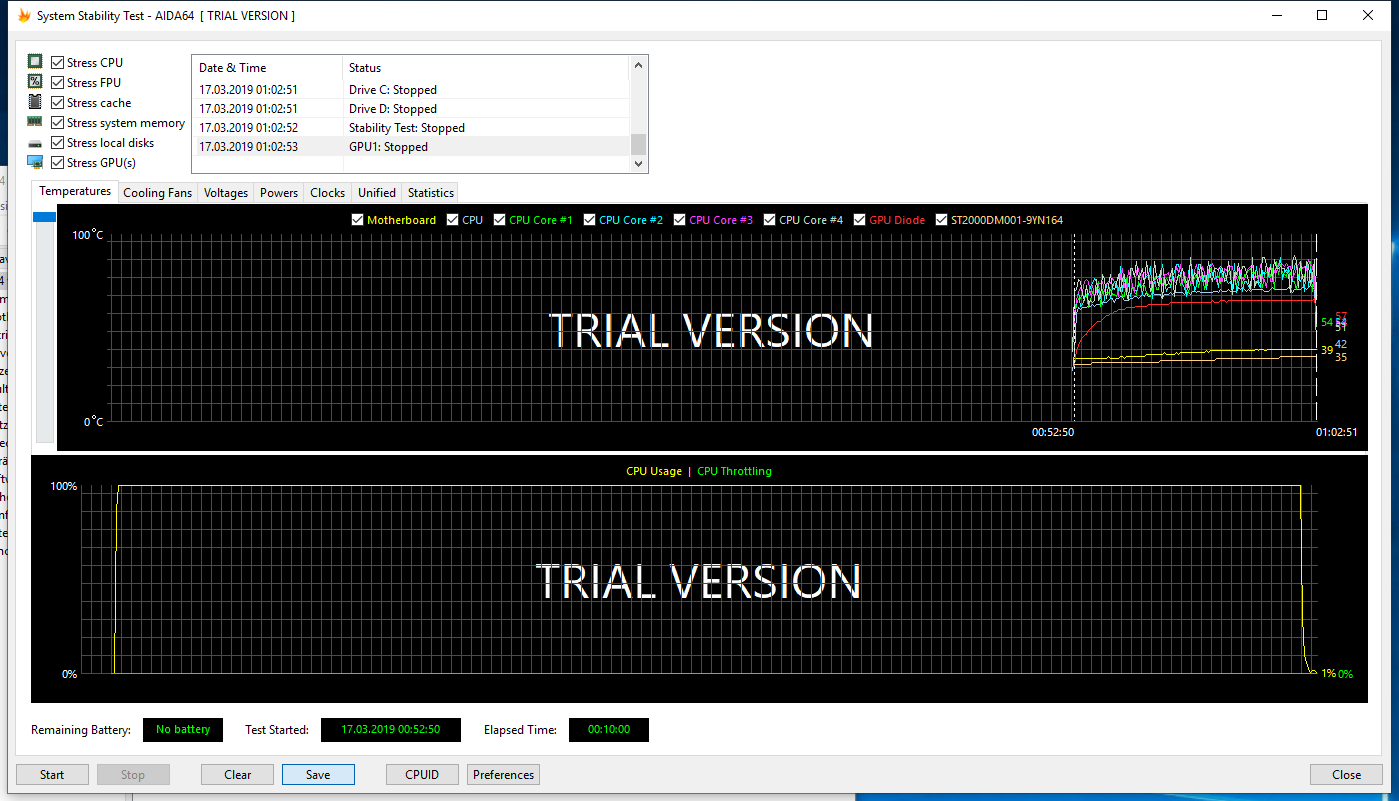This screenshot has height=801, width=1399.
Task: Select the 'Drive D: Stopped' log row
Action: (x=411, y=109)
